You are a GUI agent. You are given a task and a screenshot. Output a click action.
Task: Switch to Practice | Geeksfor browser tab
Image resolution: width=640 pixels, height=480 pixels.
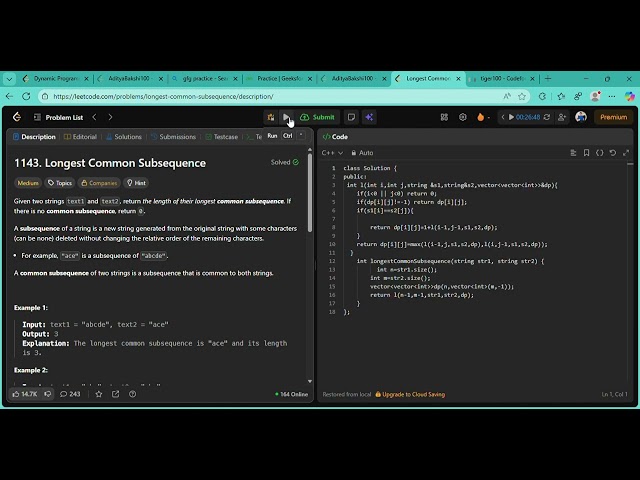pyautogui.click(x=279, y=78)
